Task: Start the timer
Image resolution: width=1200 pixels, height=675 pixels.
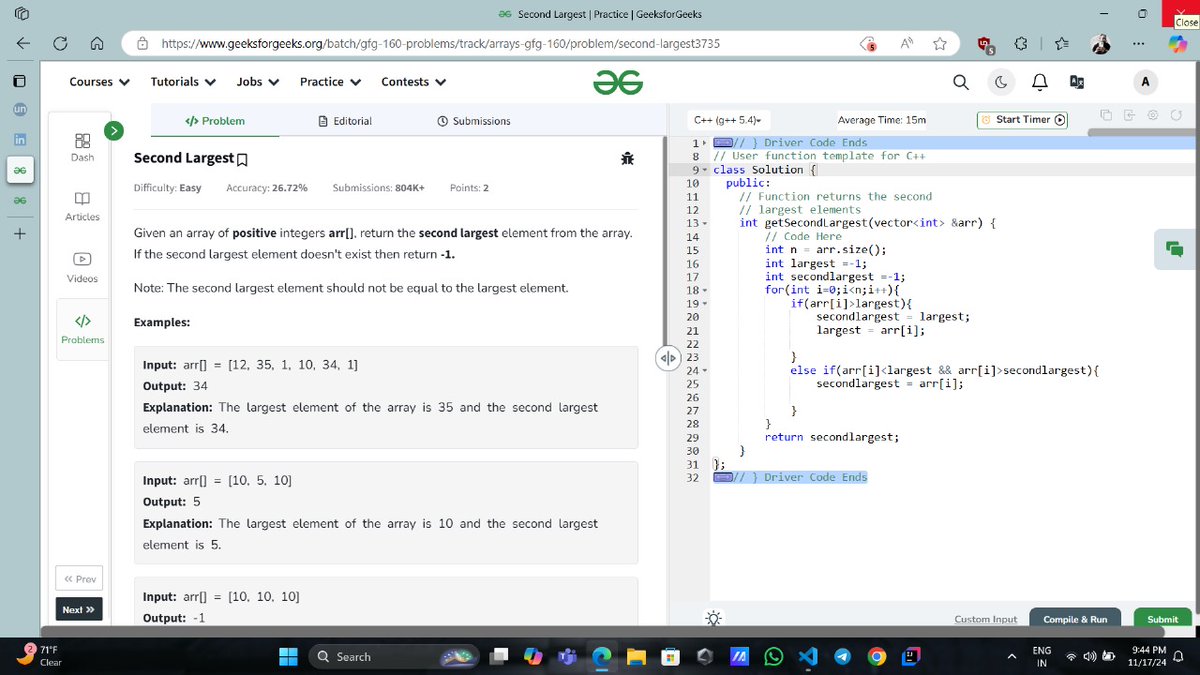Action: point(1023,120)
